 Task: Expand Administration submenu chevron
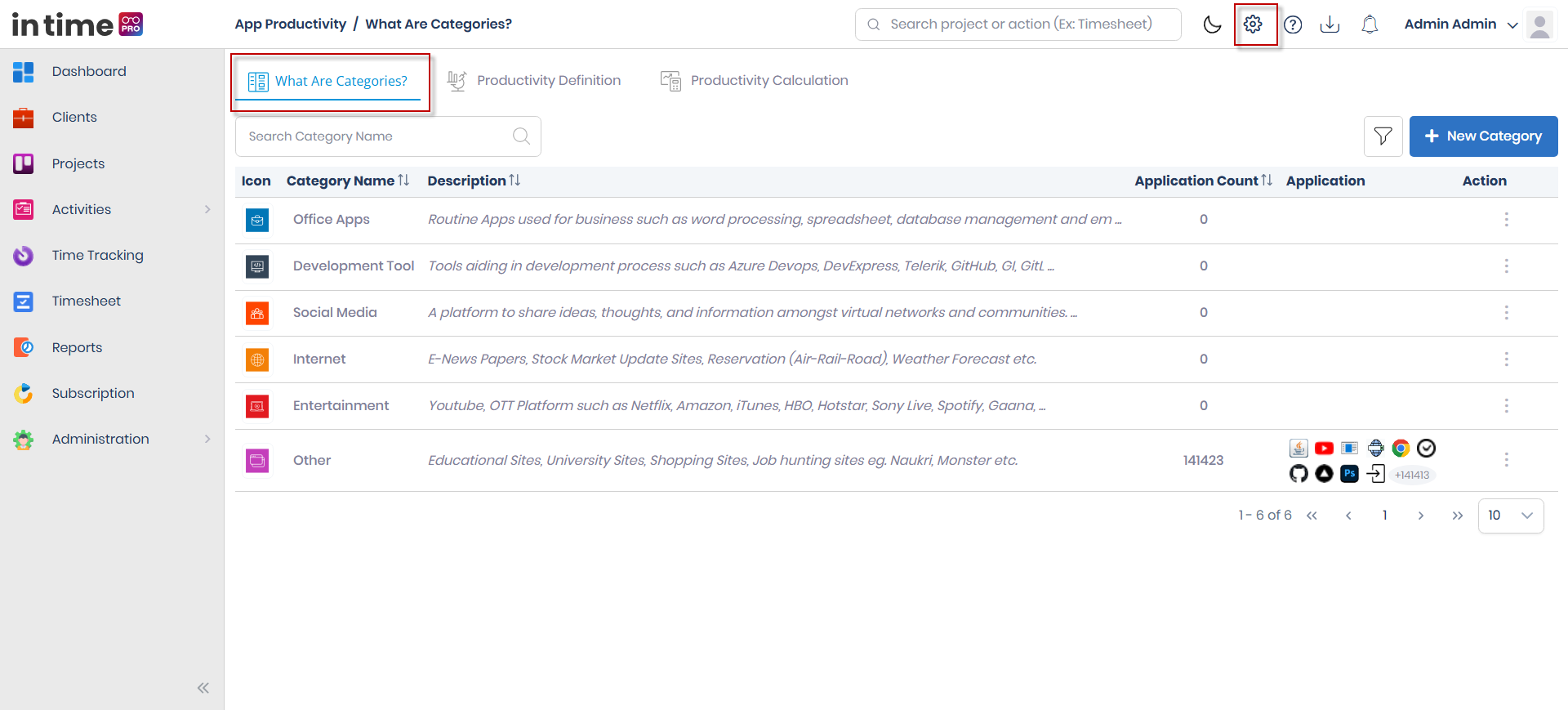[x=207, y=439]
